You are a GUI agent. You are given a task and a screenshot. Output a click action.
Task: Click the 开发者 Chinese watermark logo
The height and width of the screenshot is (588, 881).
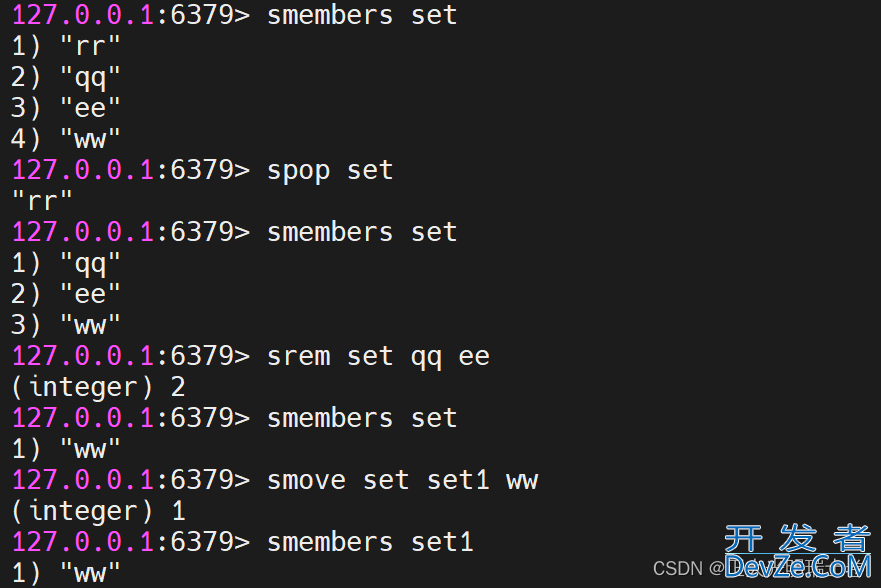pos(798,538)
